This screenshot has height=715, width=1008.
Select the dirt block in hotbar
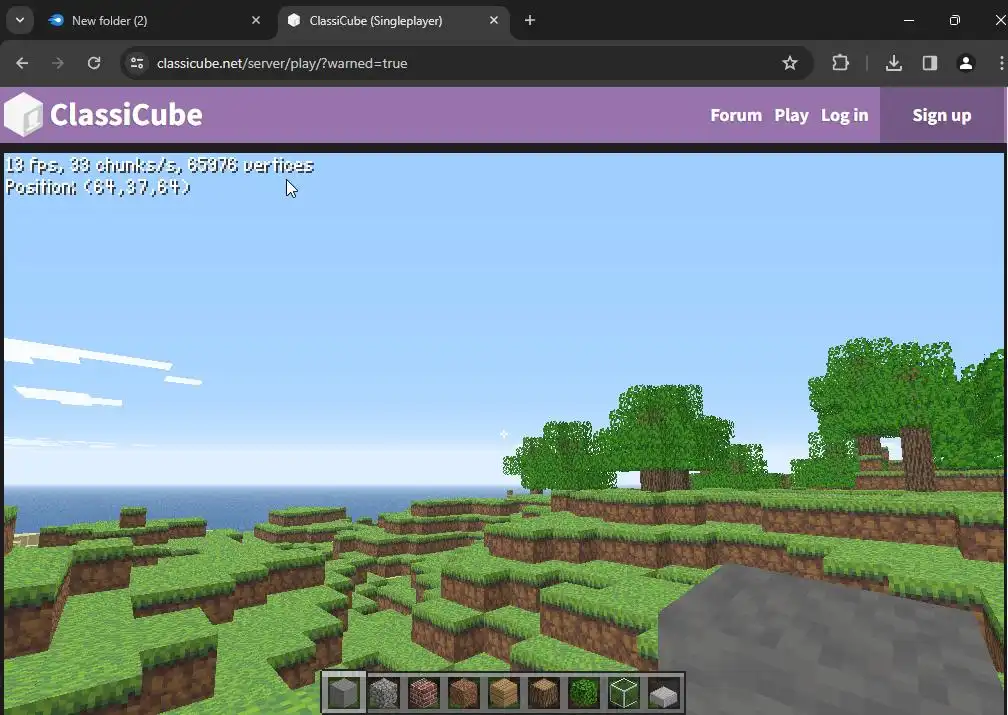tap(464, 693)
